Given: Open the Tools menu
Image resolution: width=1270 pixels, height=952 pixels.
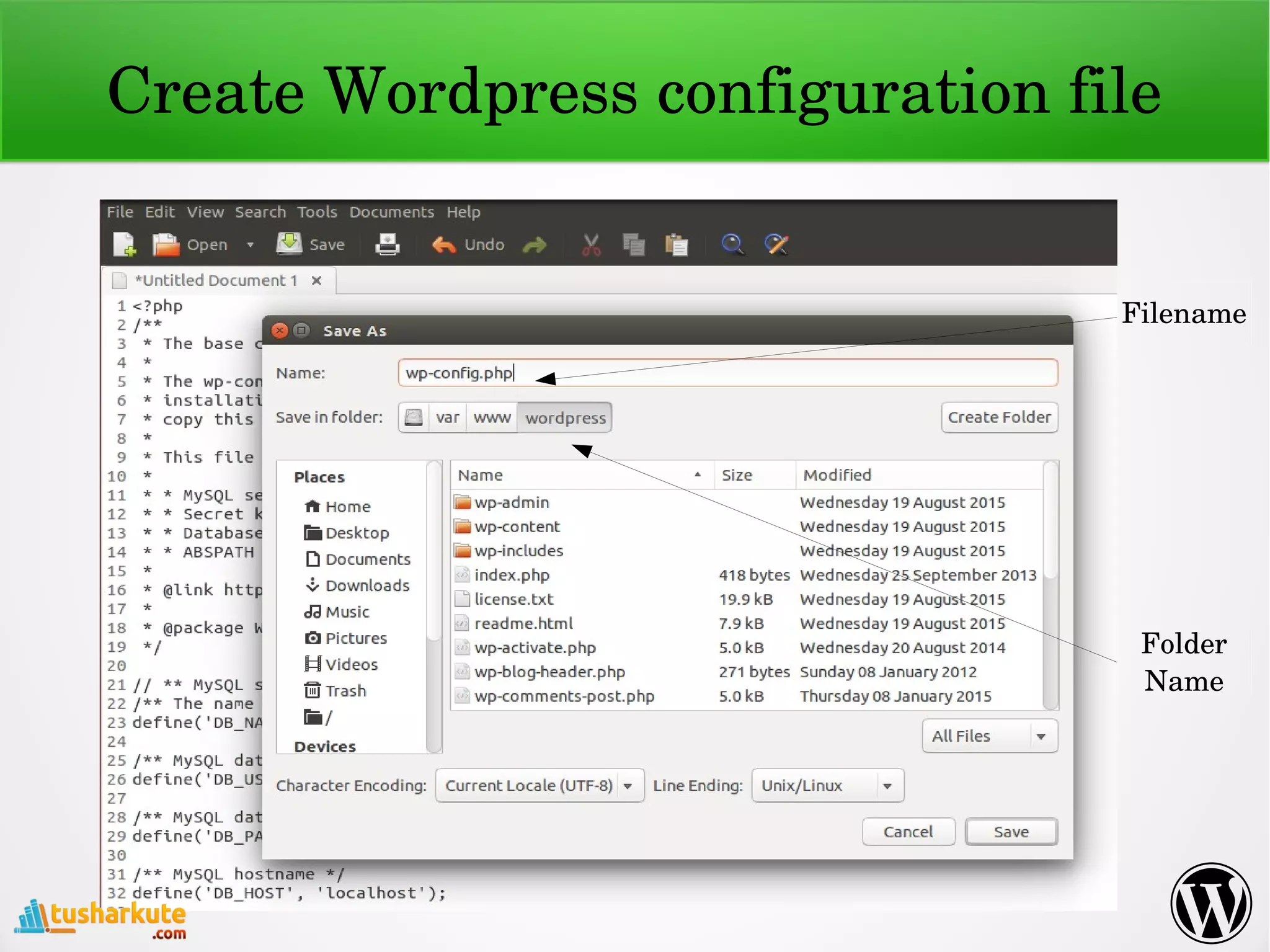Looking at the screenshot, I should 317,212.
